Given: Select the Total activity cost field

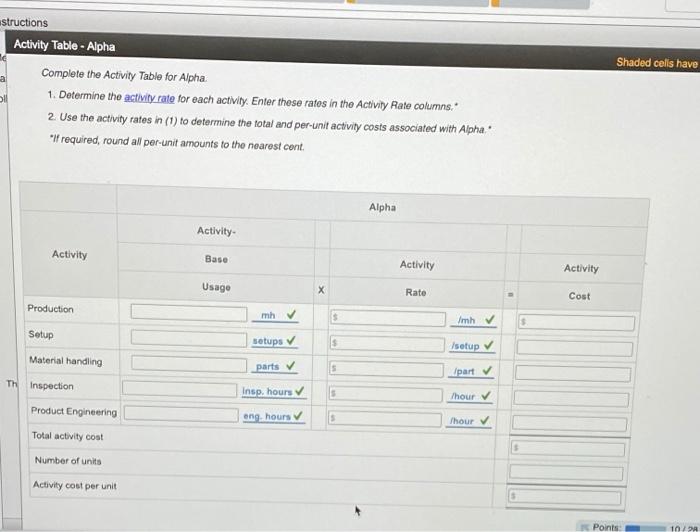Looking at the screenshot, I should pos(568,449).
